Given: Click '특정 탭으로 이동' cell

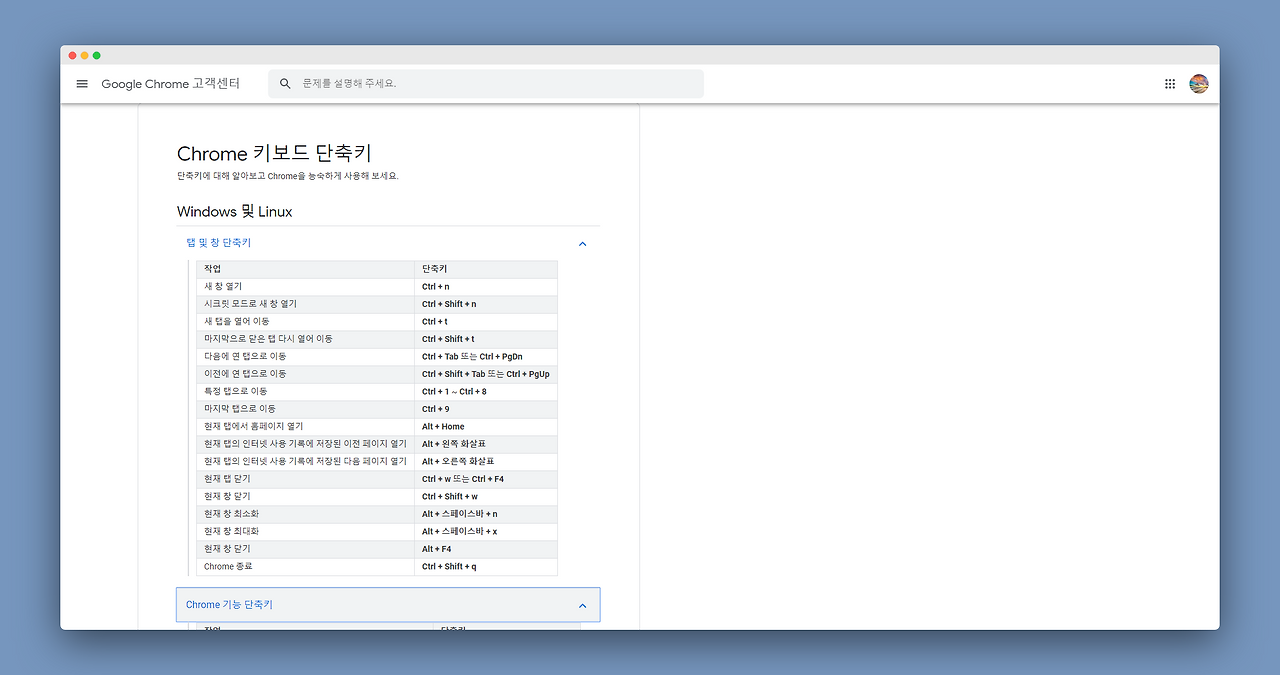Looking at the screenshot, I should (306, 391).
